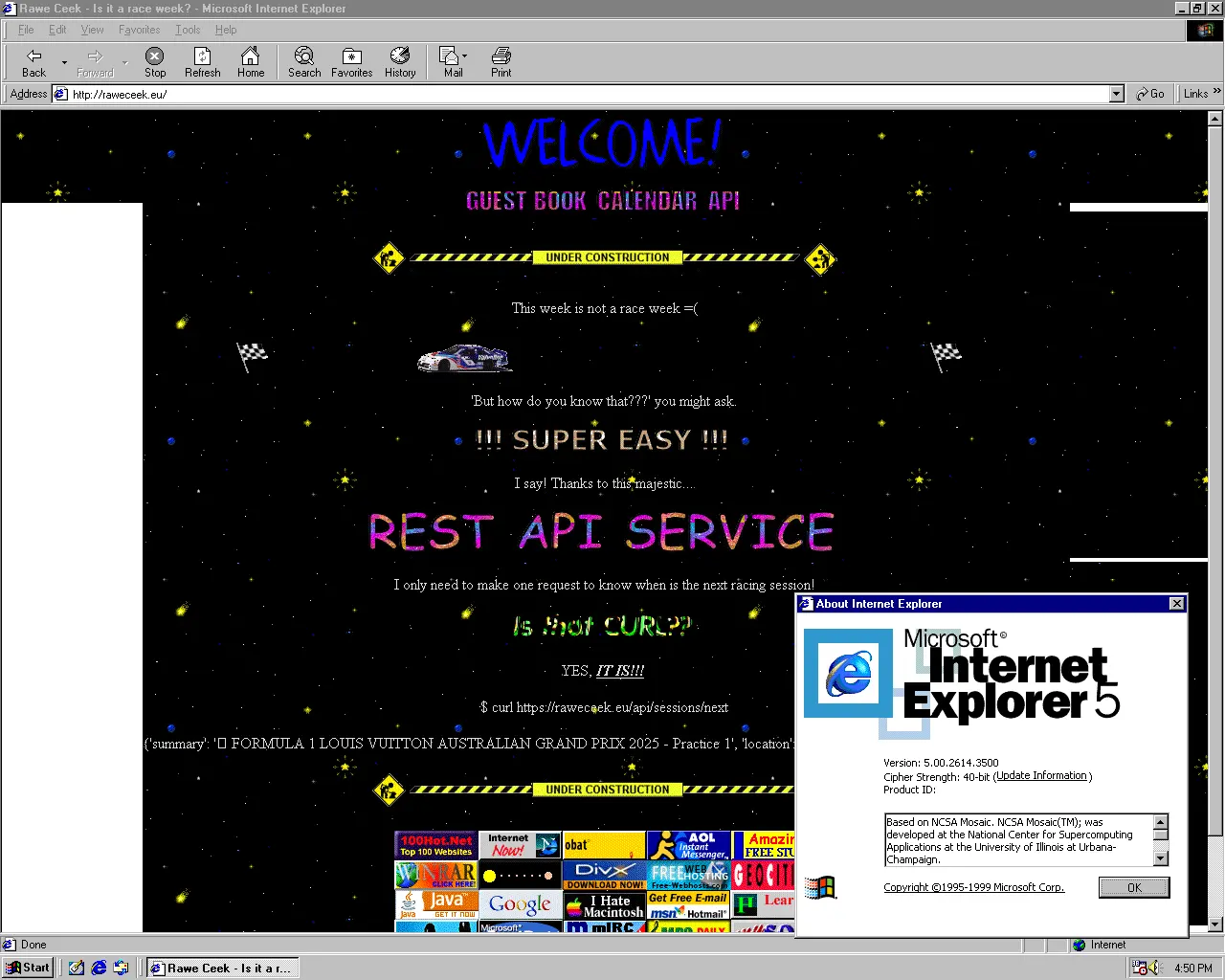Click the address bar URL field
The width and height of the screenshot is (1225, 980).
(x=574, y=94)
